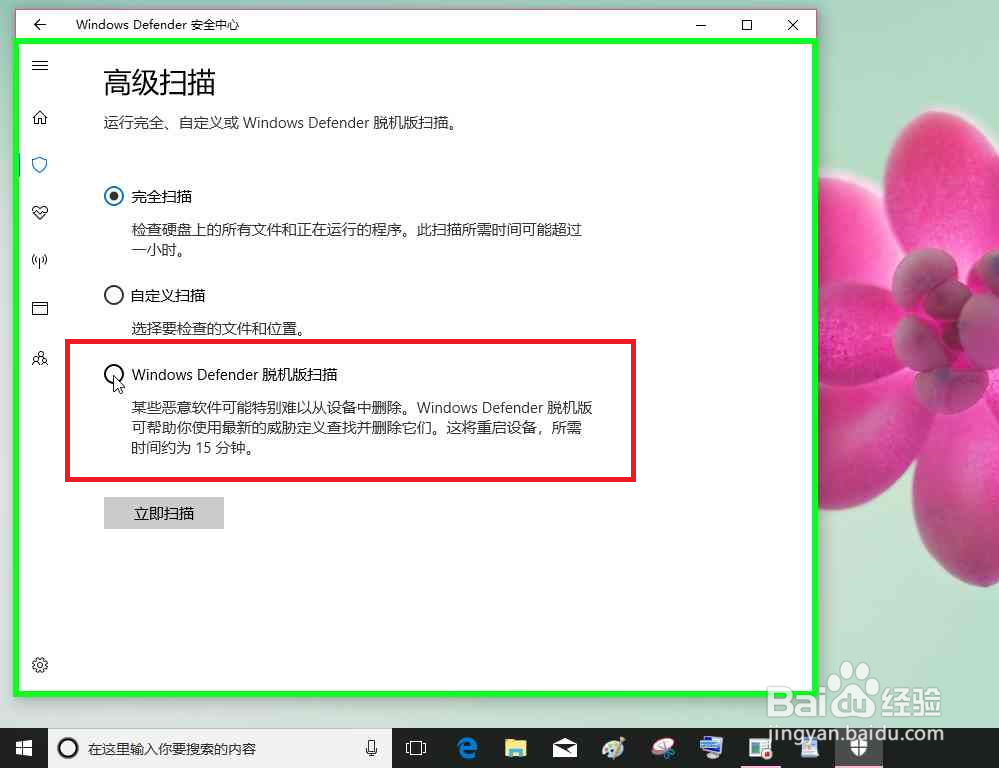Click the full scan description paragraph
This screenshot has height=768, width=999.
point(357,240)
